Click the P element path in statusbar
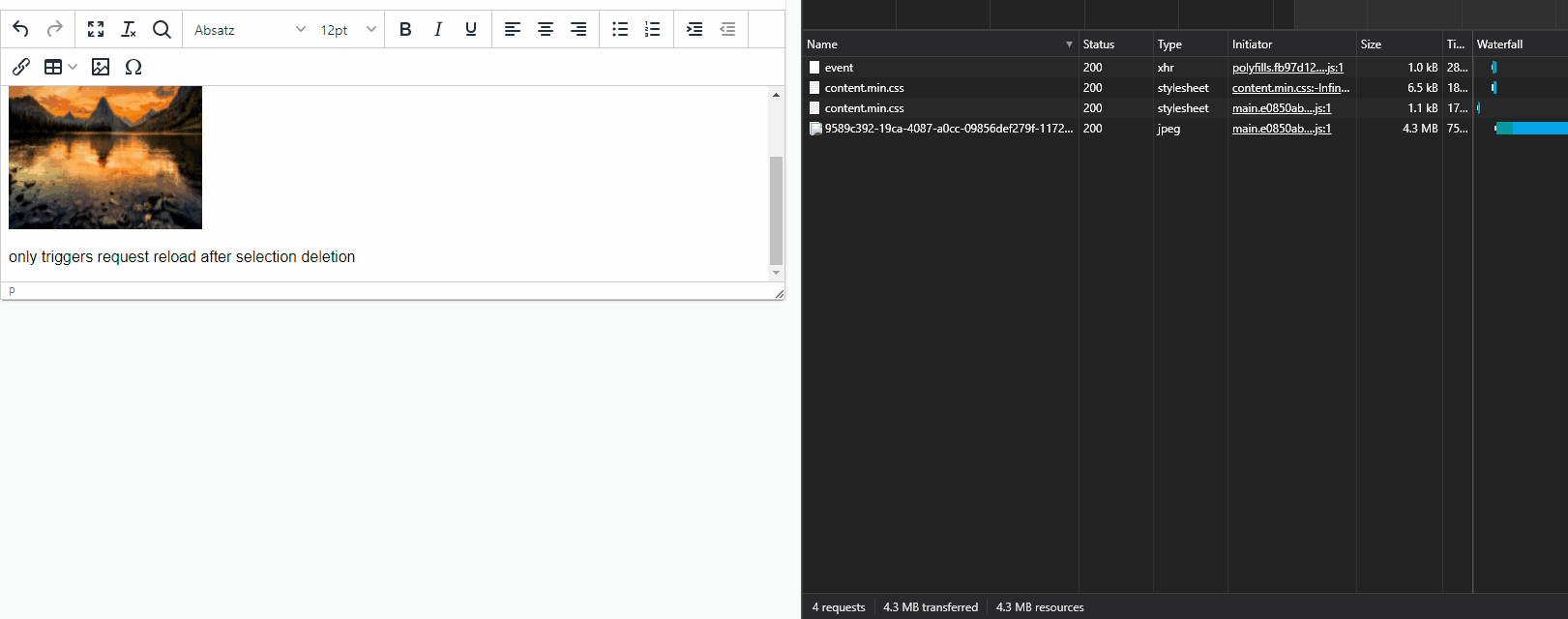Image resolution: width=1568 pixels, height=619 pixels. pyautogui.click(x=12, y=291)
